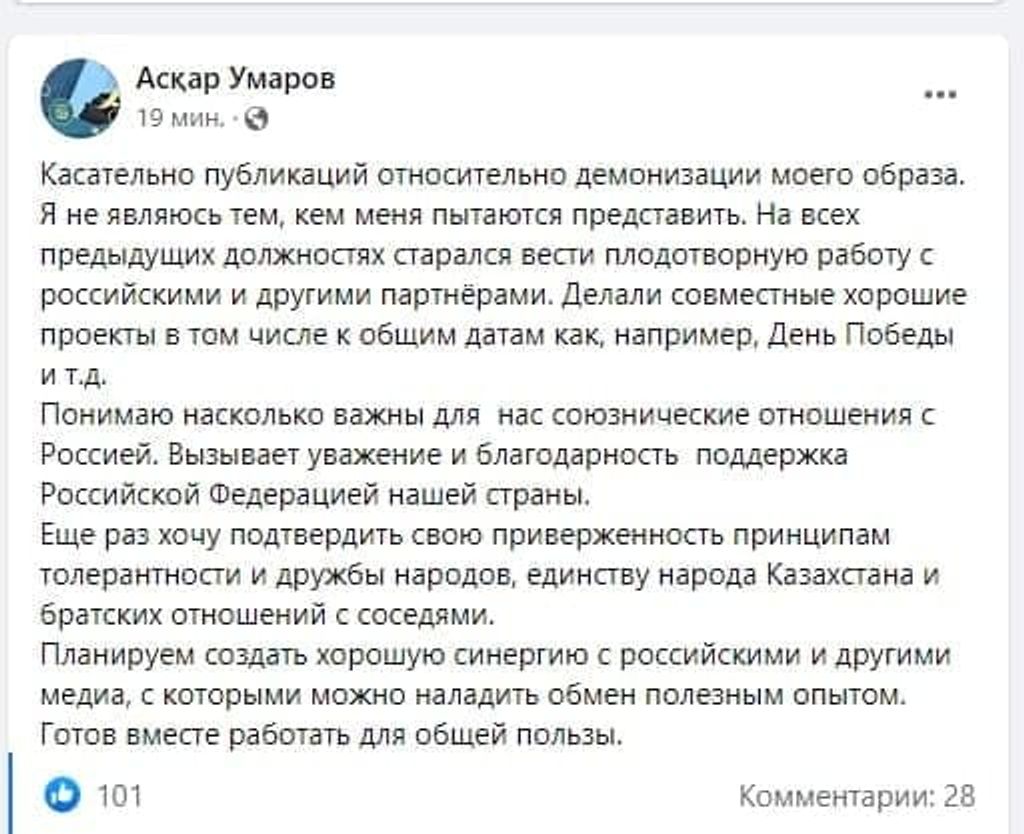Open the post options three-dot menu
Screen dimensions: 1024x834
(x=940, y=96)
